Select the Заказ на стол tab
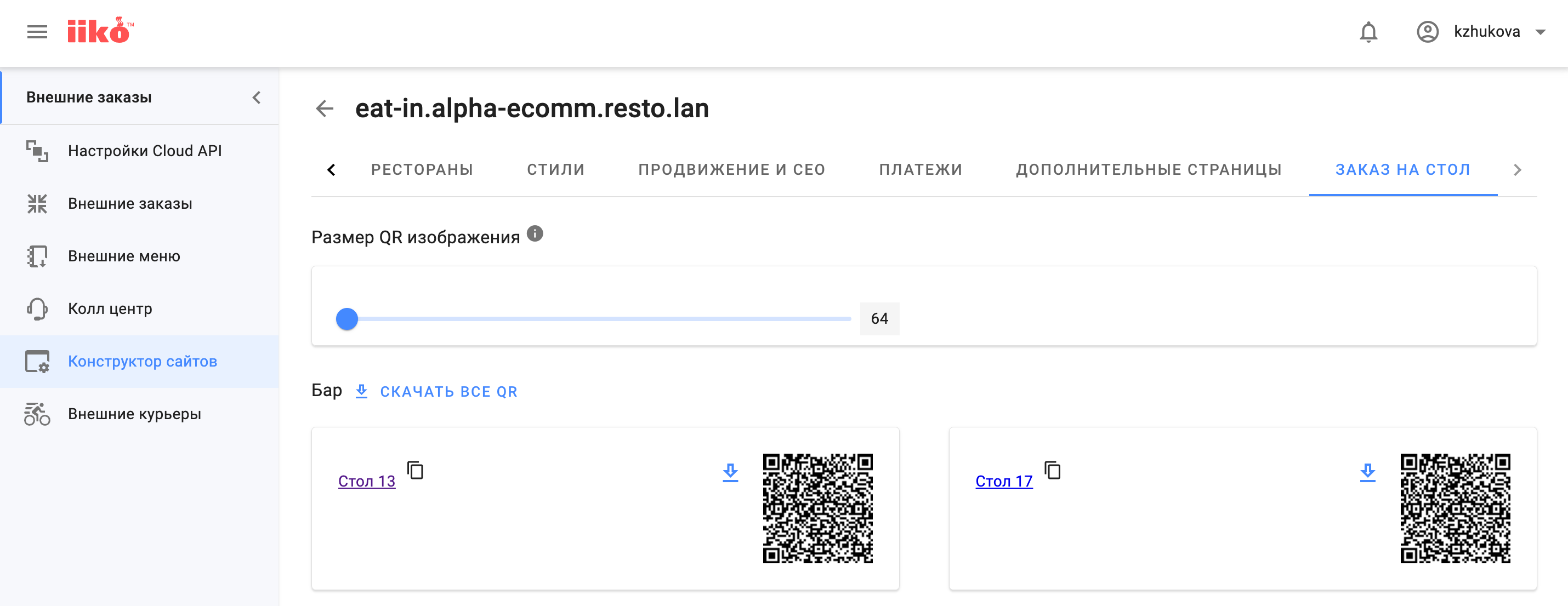This screenshot has width=1568, height=606. click(x=1403, y=170)
